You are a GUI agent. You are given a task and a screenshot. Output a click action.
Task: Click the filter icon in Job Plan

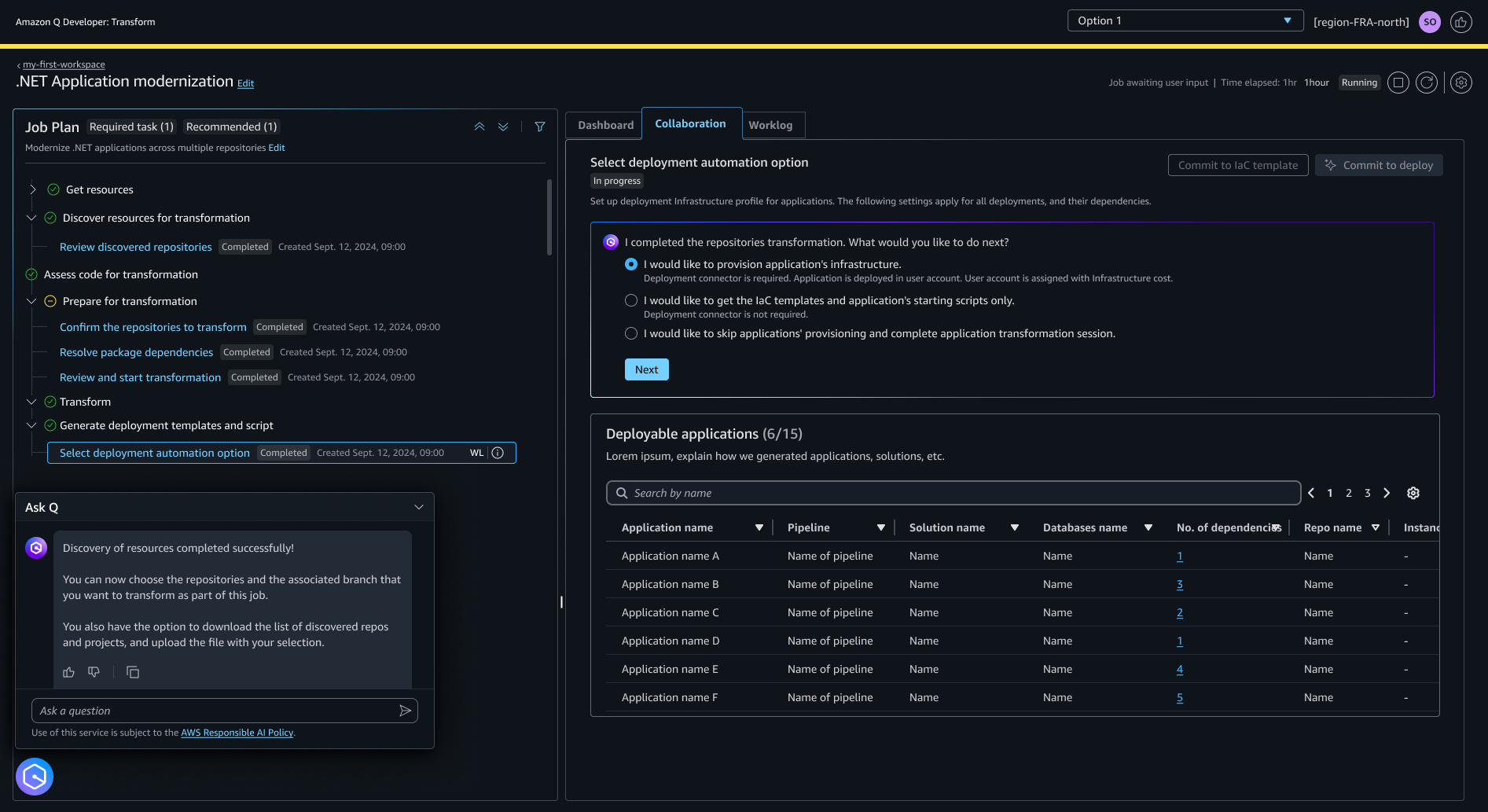[540, 127]
